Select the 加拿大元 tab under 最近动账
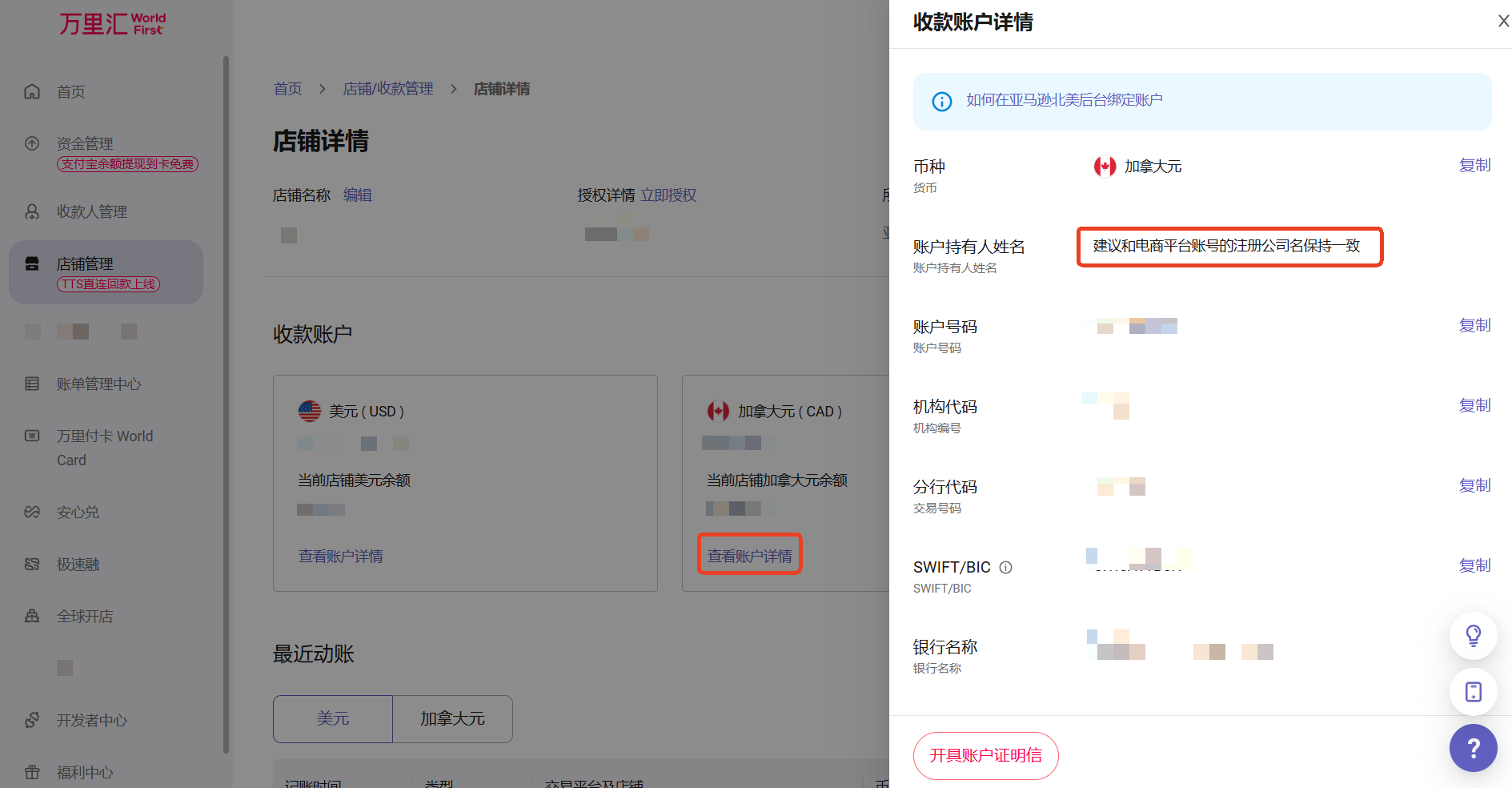Image resolution: width=1512 pixels, height=788 pixels. point(452,718)
